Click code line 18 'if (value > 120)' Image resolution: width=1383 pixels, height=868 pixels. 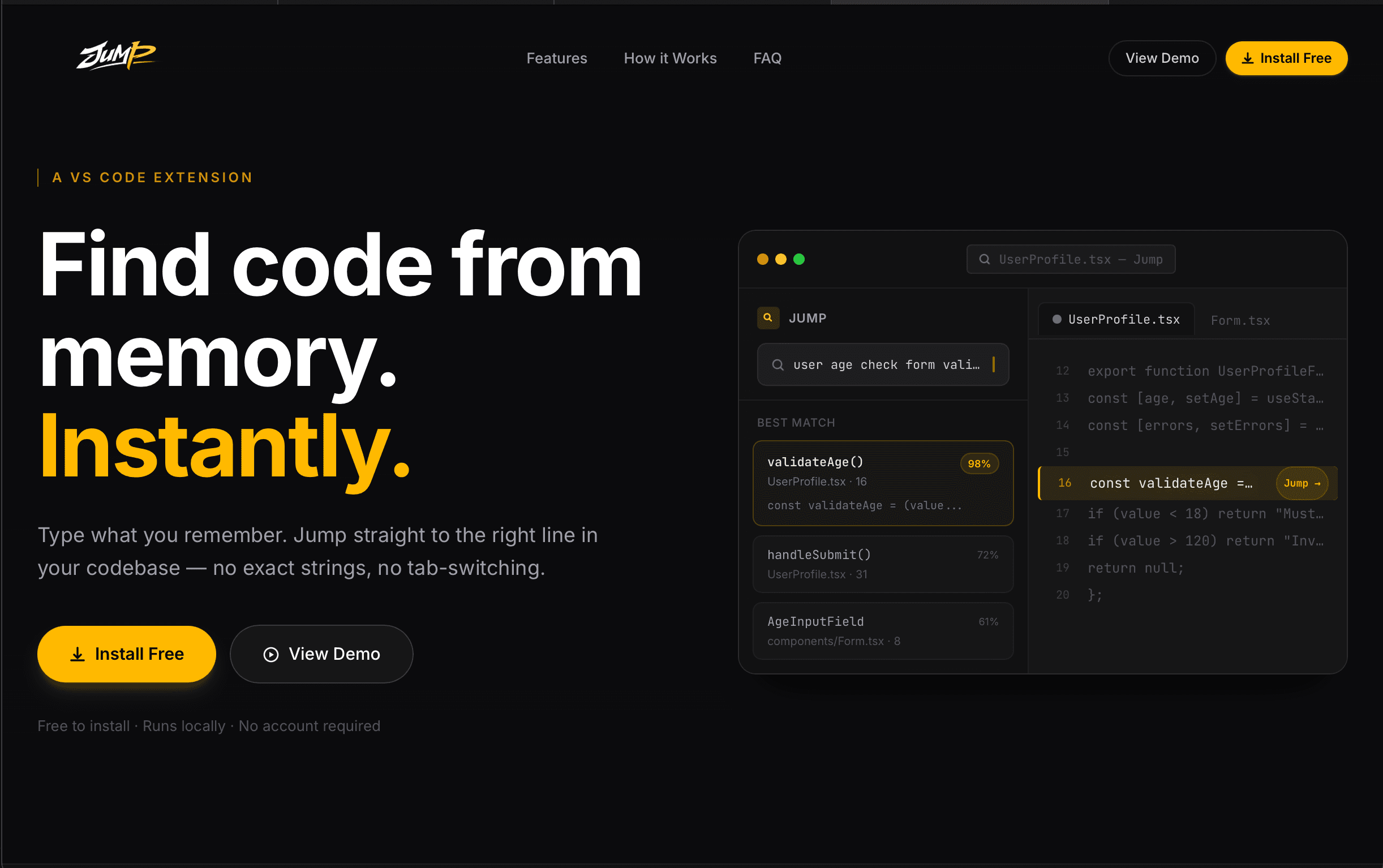[x=1187, y=540]
